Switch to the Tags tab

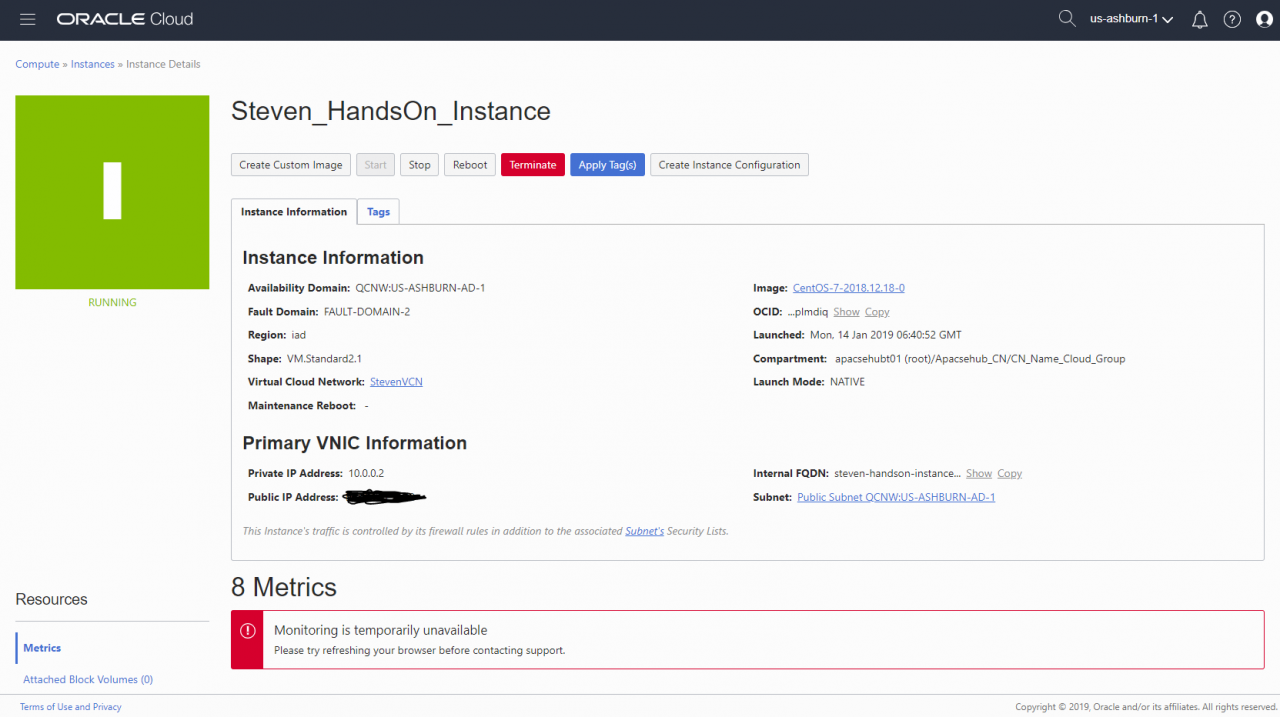[x=378, y=212]
